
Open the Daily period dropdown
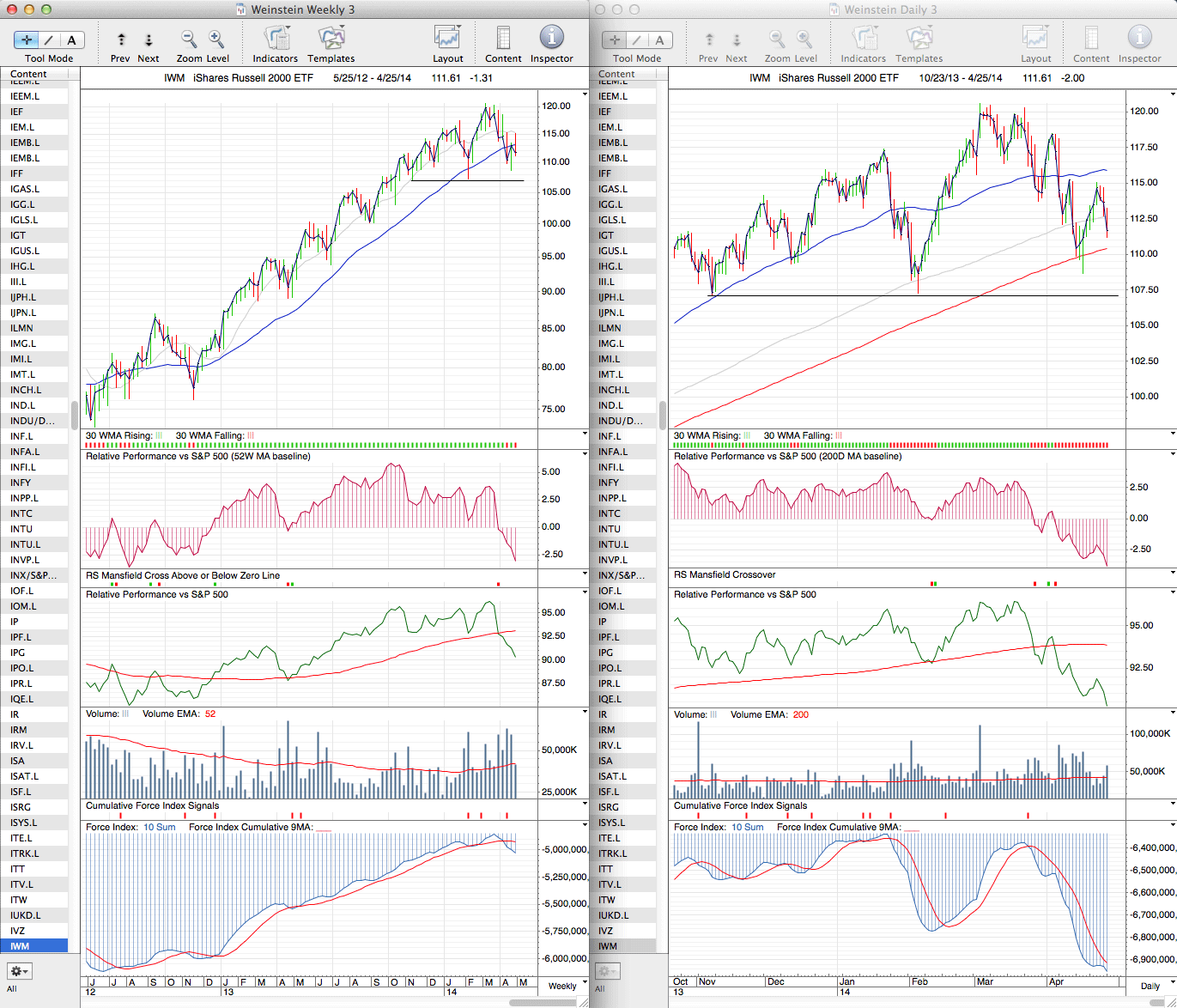tap(1155, 986)
